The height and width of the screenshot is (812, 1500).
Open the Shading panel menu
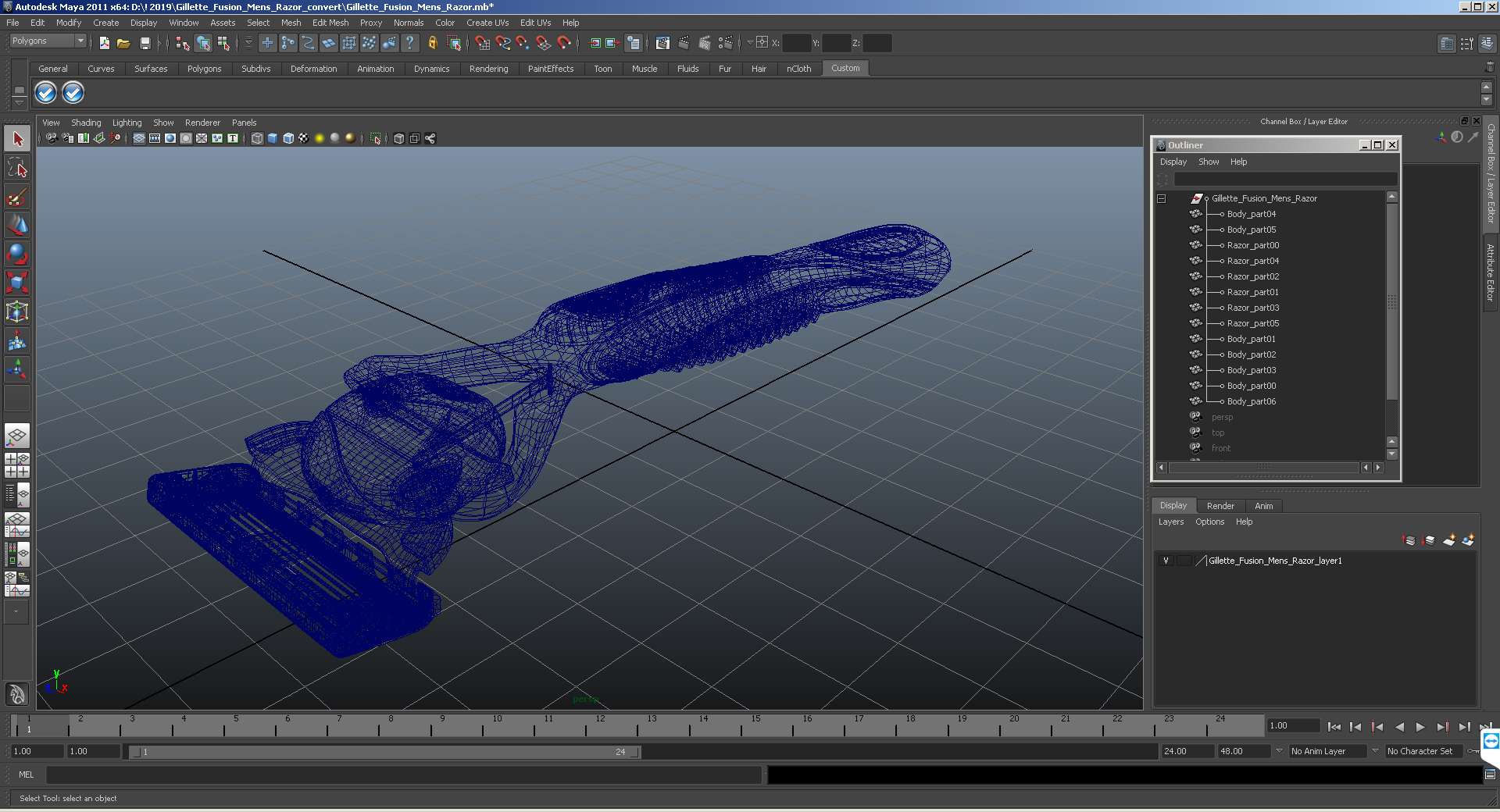[x=86, y=123]
